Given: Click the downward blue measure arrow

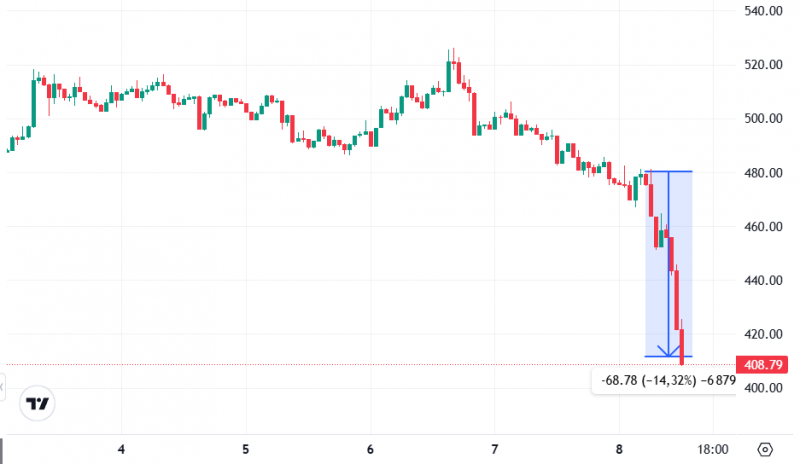Looking at the screenshot, I should coord(668,264).
